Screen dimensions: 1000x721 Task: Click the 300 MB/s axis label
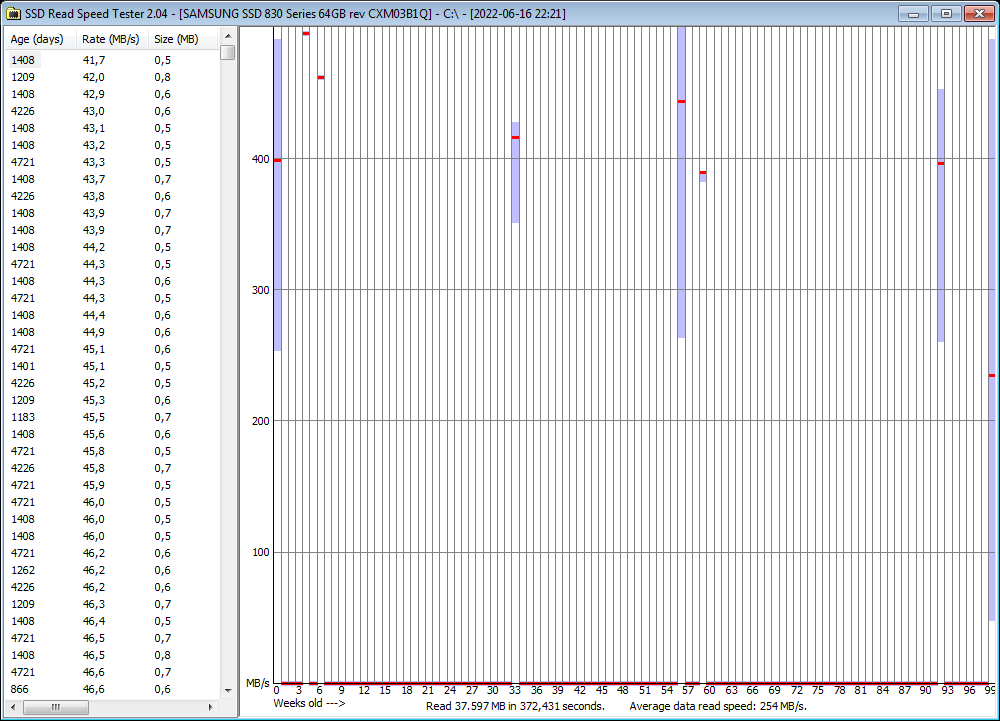point(261,290)
